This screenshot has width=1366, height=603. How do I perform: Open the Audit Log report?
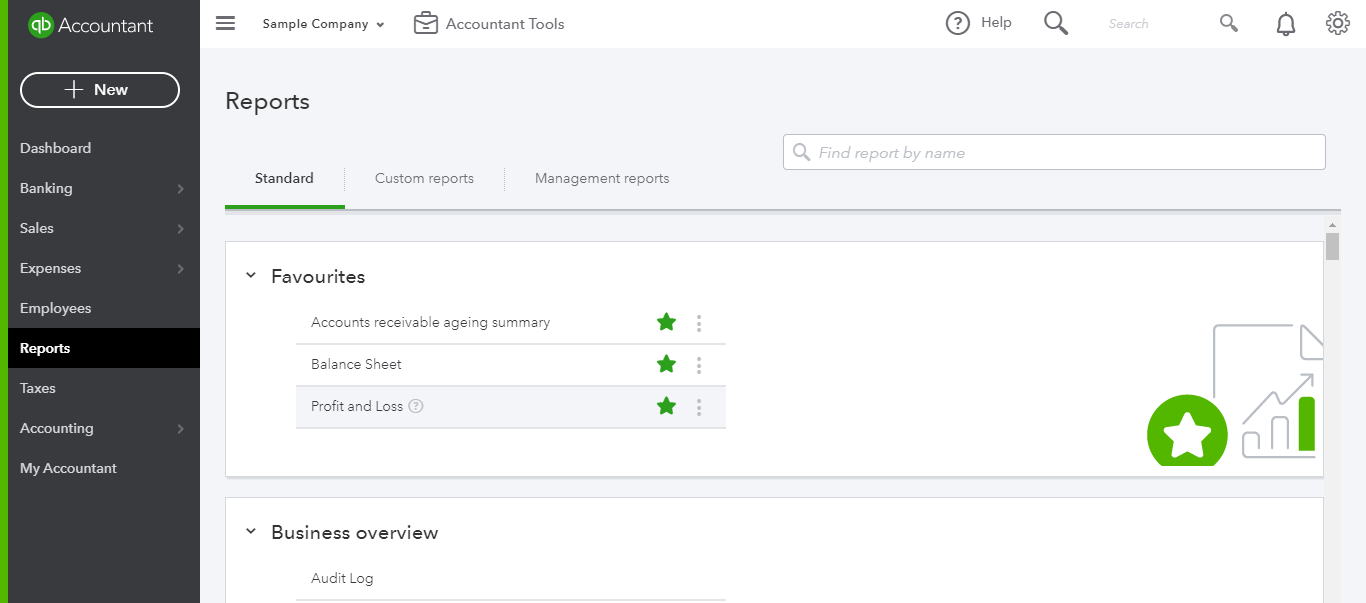(x=342, y=578)
